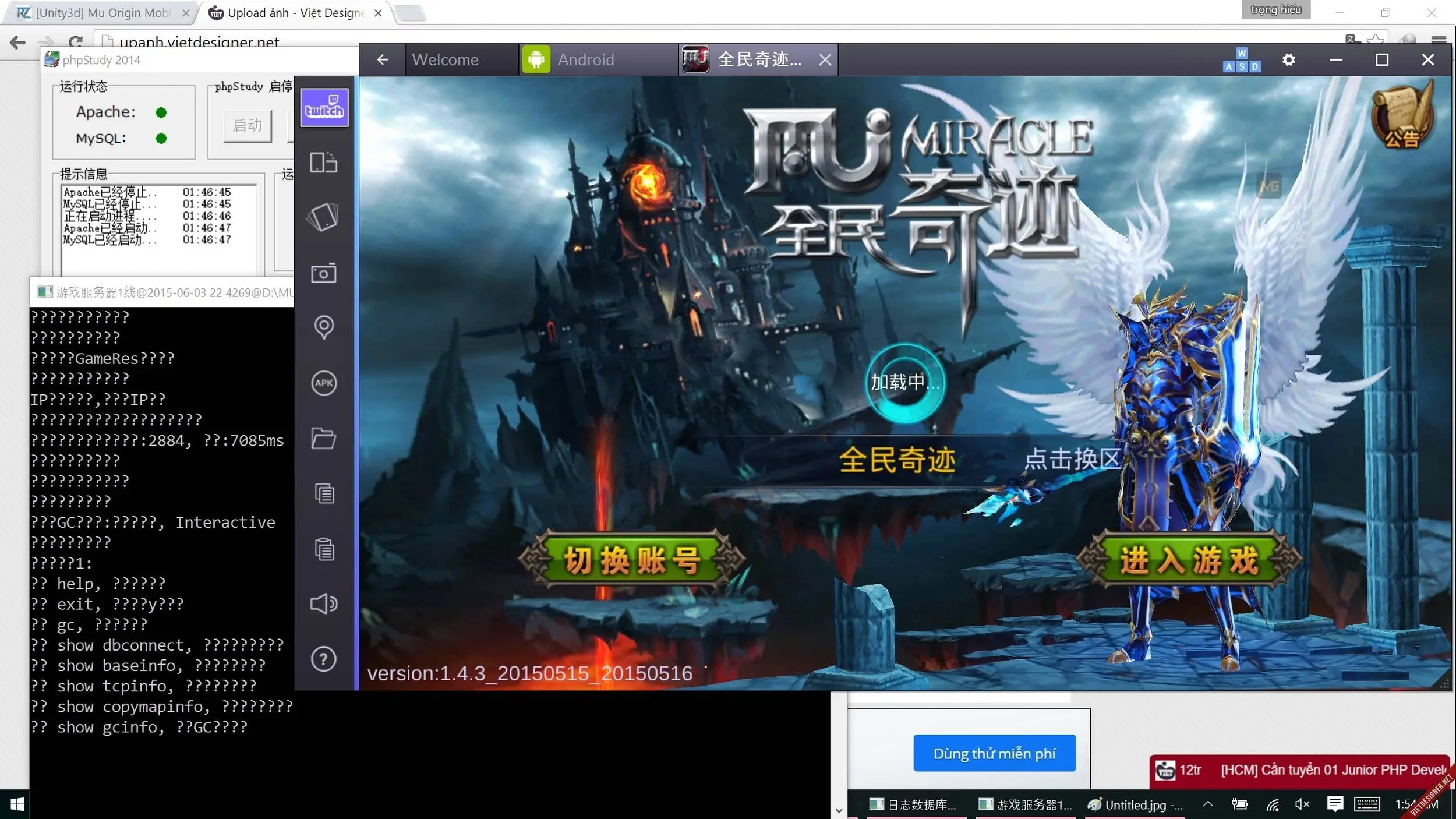
Task: Open the action center notification icon
Action: [x=1334, y=804]
